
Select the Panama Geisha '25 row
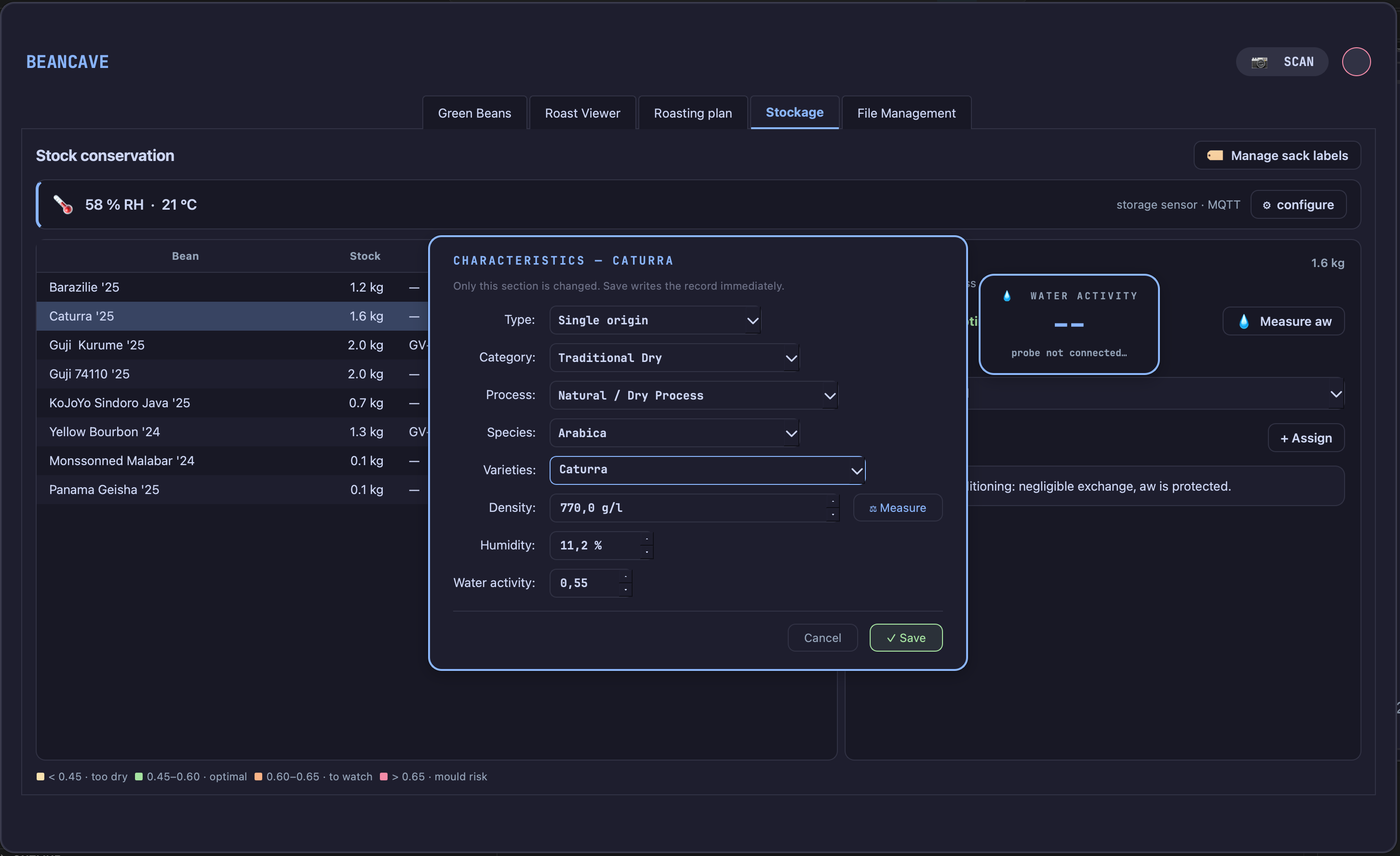pyautogui.click(x=233, y=490)
